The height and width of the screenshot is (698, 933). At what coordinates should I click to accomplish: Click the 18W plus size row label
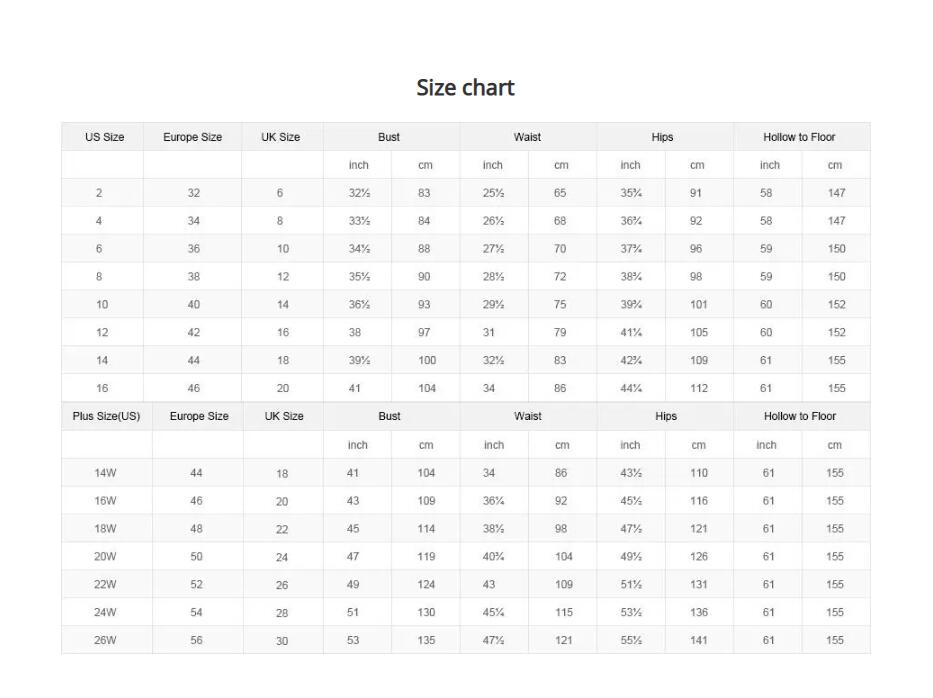(x=105, y=528)
